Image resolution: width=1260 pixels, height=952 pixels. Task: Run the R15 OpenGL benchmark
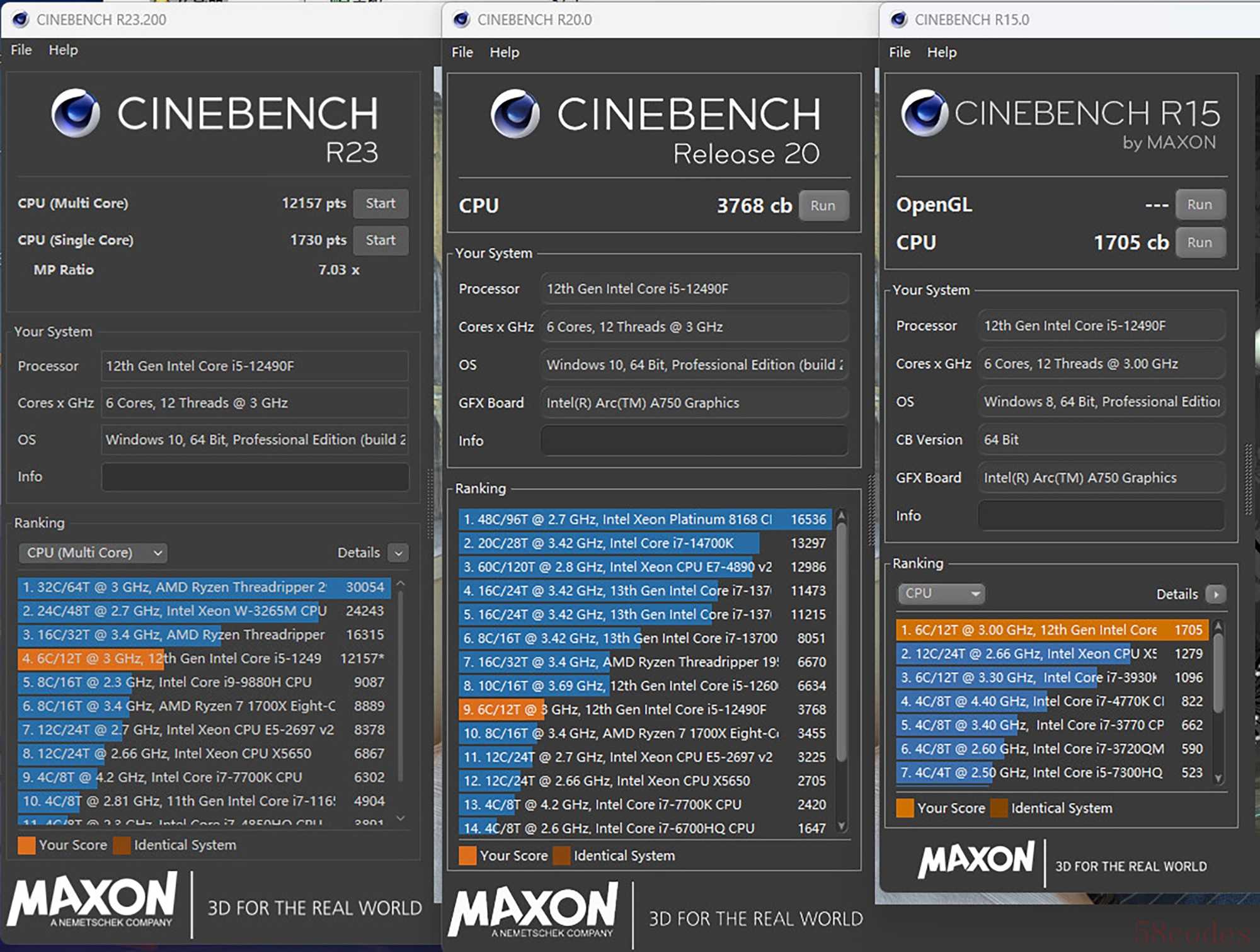click(x=1200, y=205)
